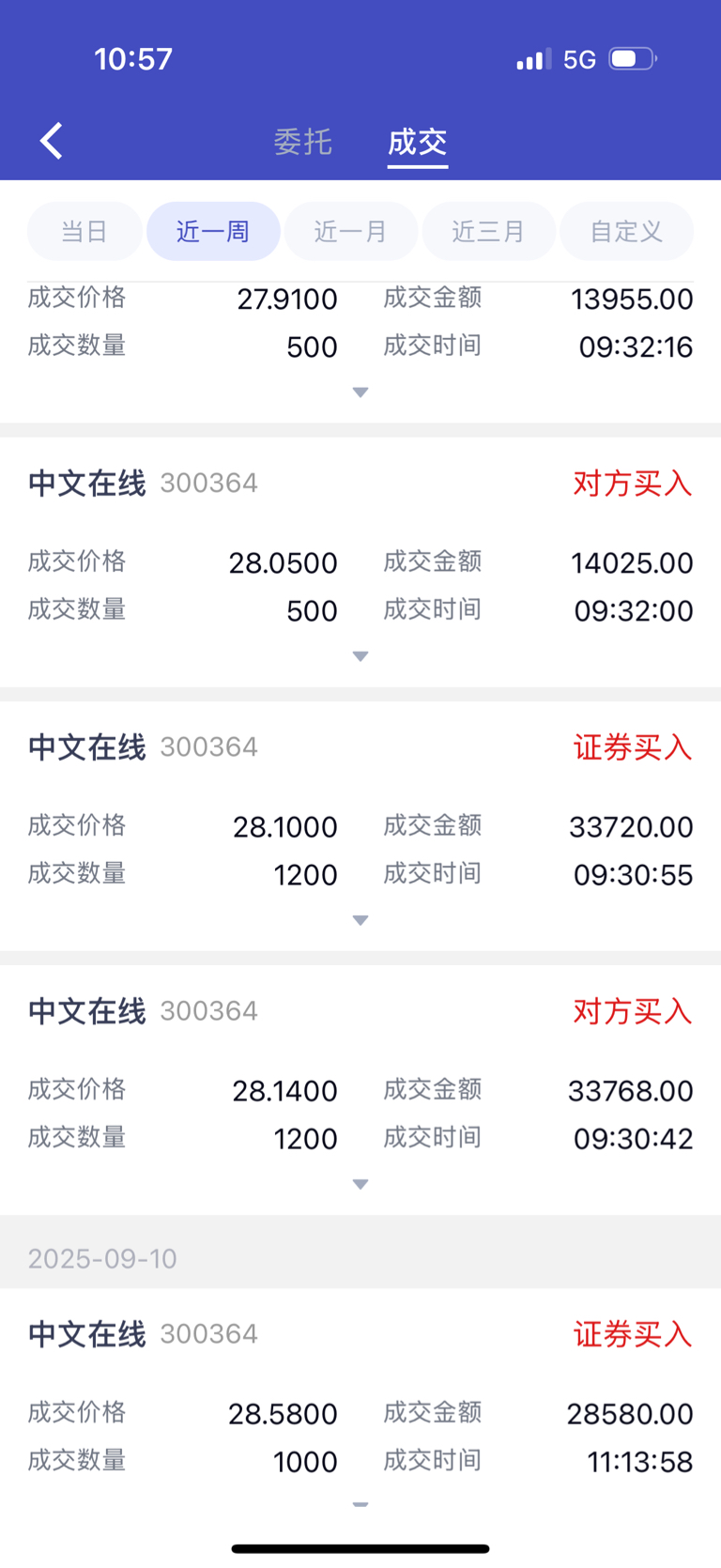The height and width of the screenshot is (1568, 721).
Task: Open the 自定义 date range filter
Action: point(626,231)
